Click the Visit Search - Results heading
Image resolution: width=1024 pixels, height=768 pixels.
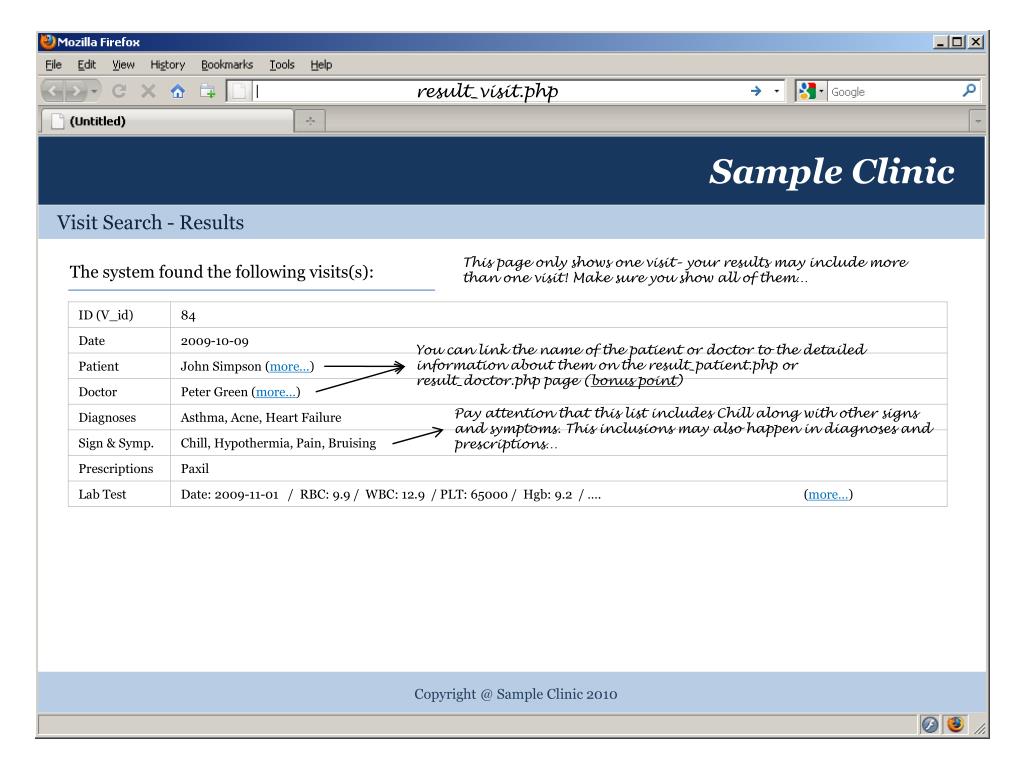coord(150,223)
